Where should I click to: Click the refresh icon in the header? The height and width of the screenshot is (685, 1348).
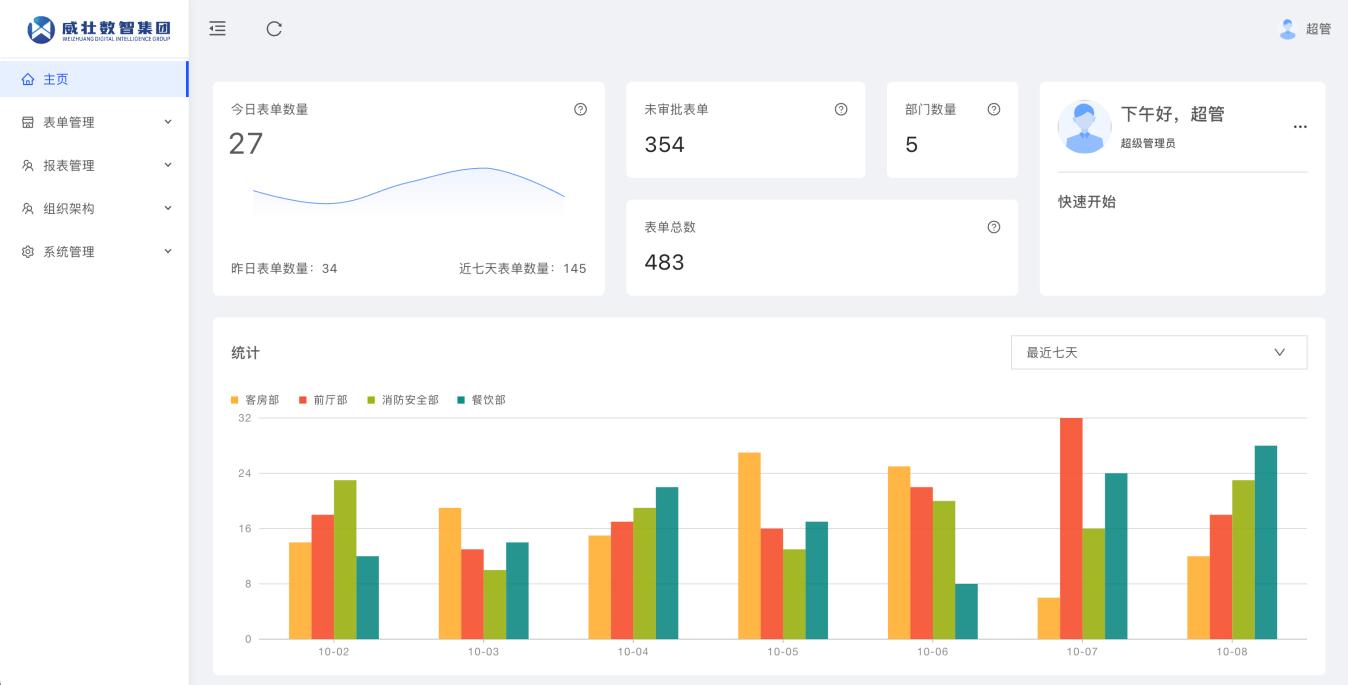click(x=274, y=29)
